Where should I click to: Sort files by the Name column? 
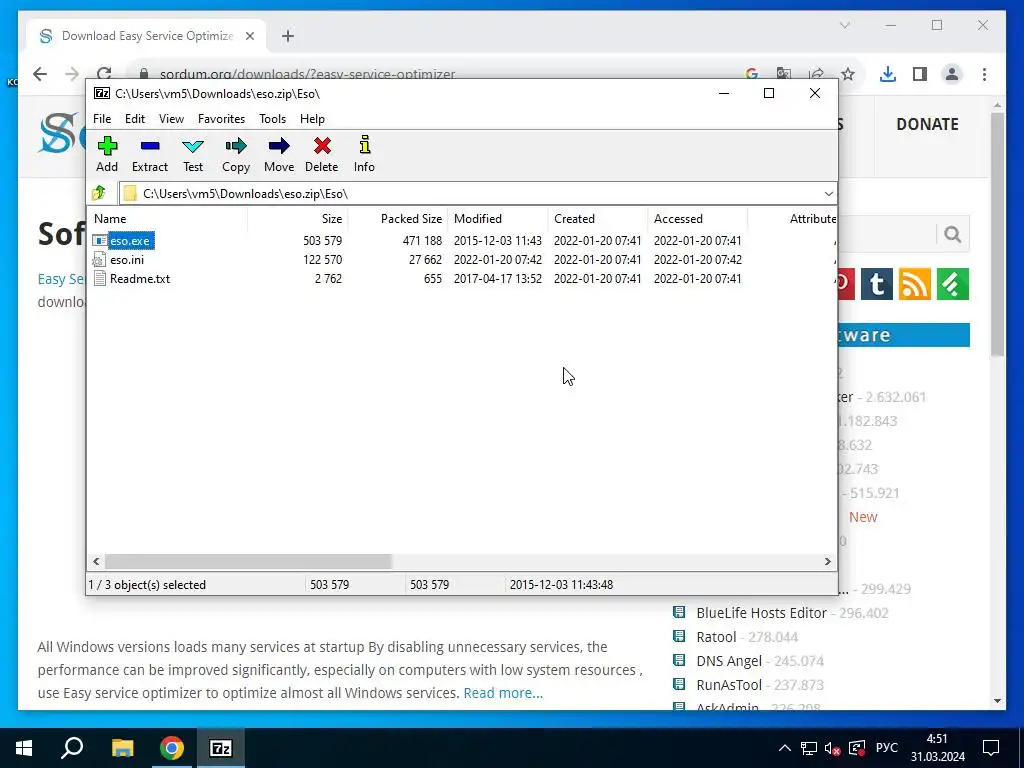167,219
